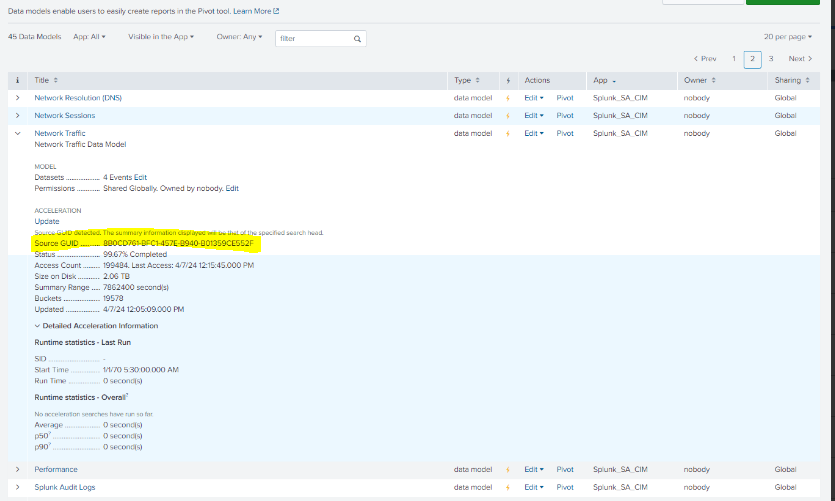Click the acceleration lightning icon for Performance row

508,469
